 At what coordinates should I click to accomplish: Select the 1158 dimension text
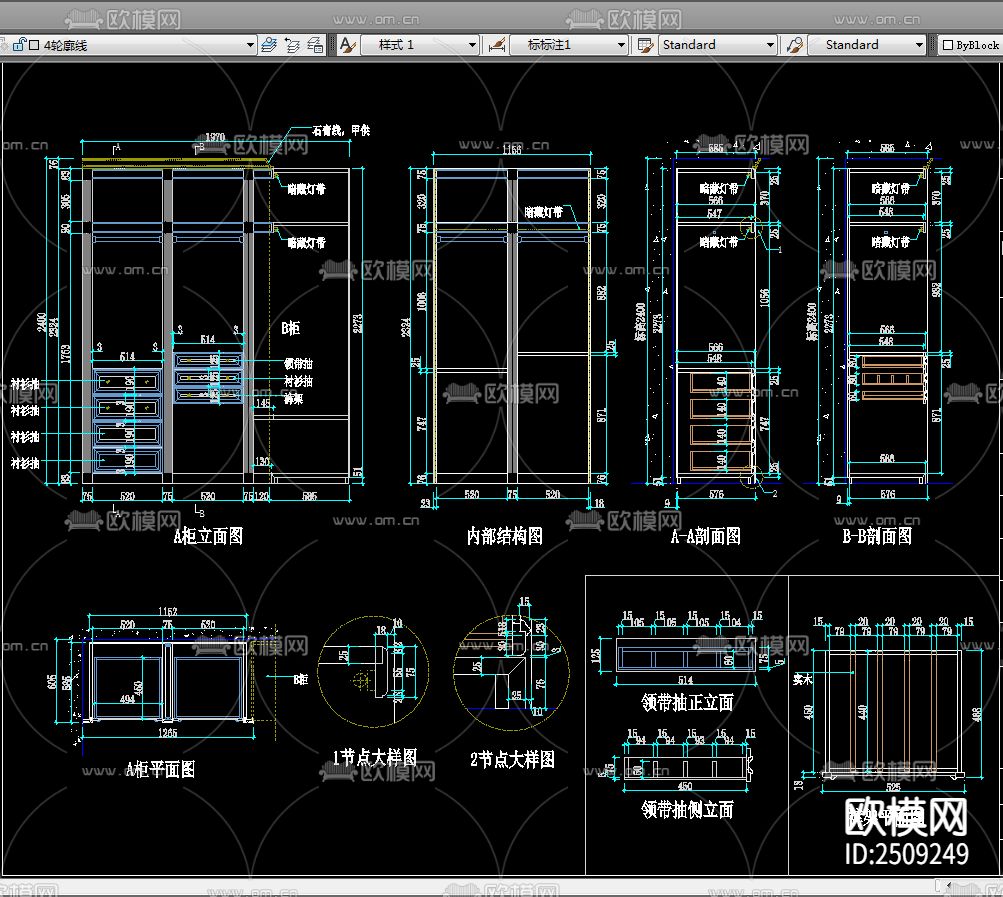[x=512, y=150]
